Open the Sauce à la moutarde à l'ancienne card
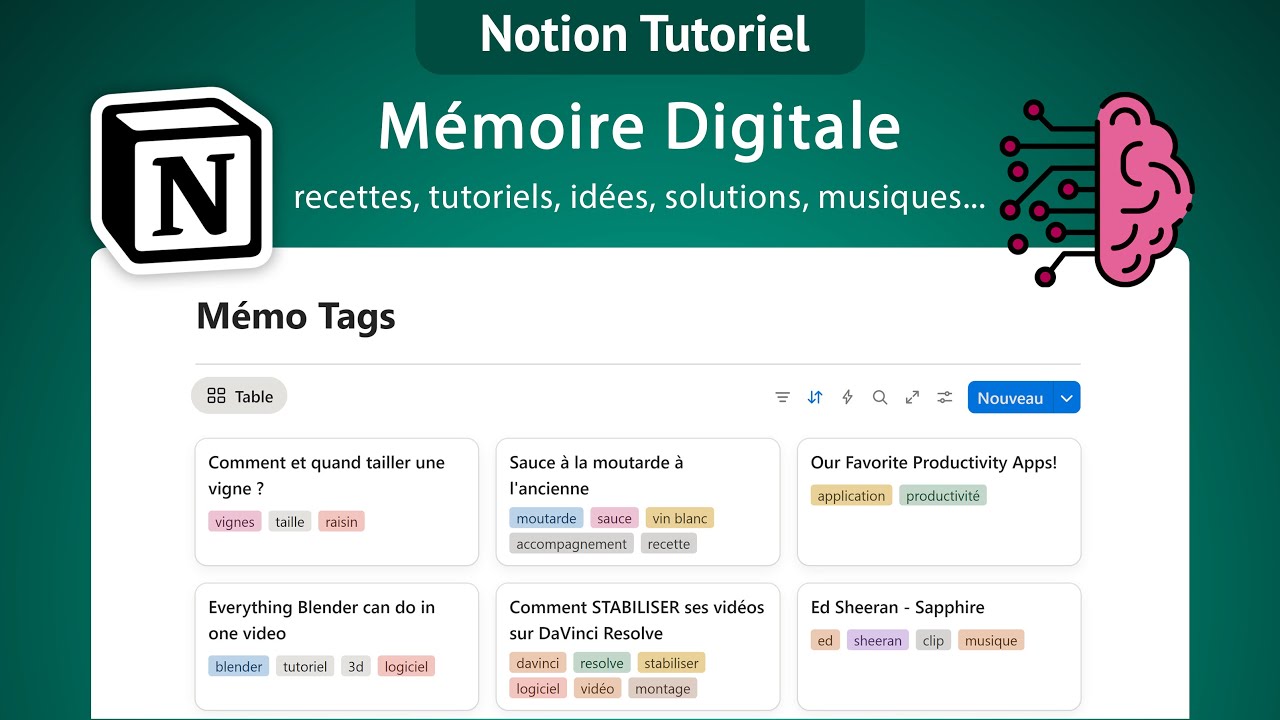1280x720 pixels. [x=638, y=502]
